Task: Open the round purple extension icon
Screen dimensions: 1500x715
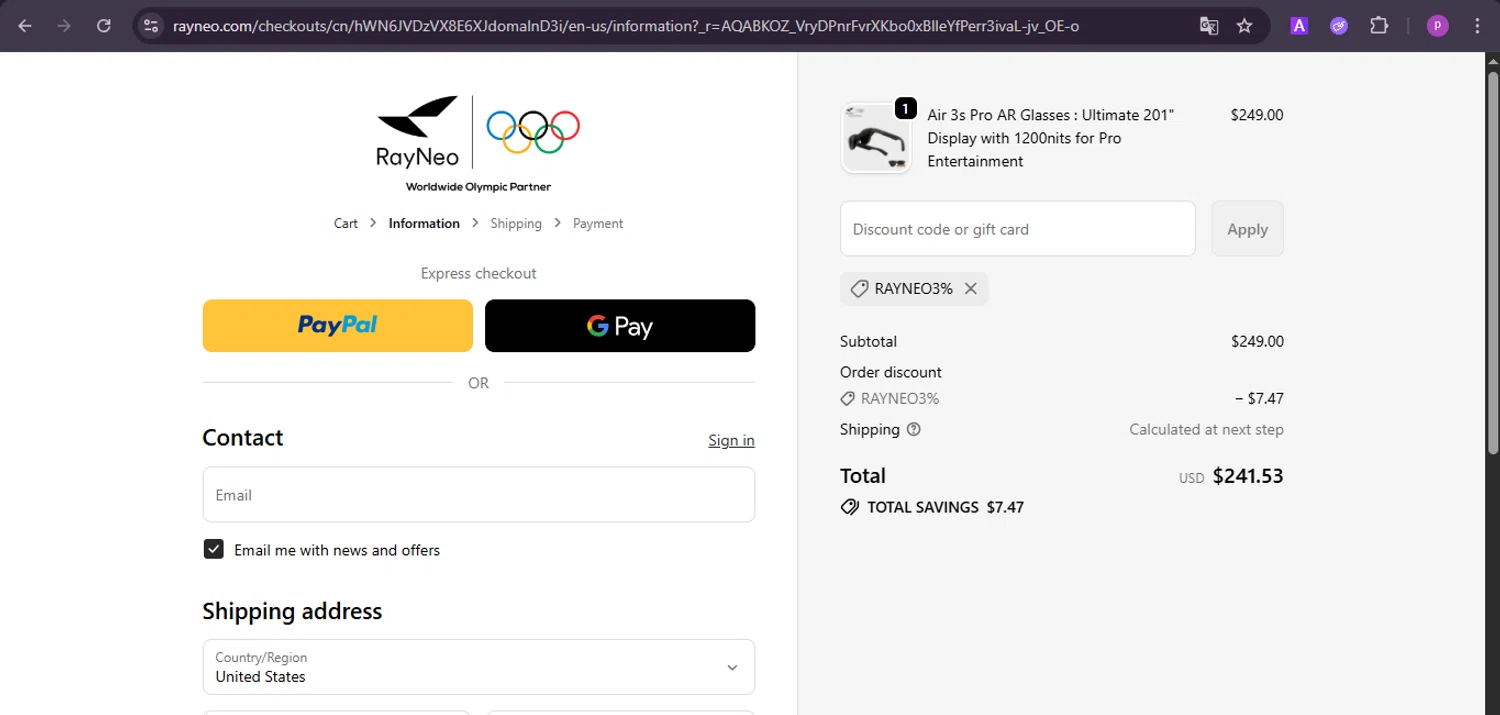Action: tap(1339, 26)
